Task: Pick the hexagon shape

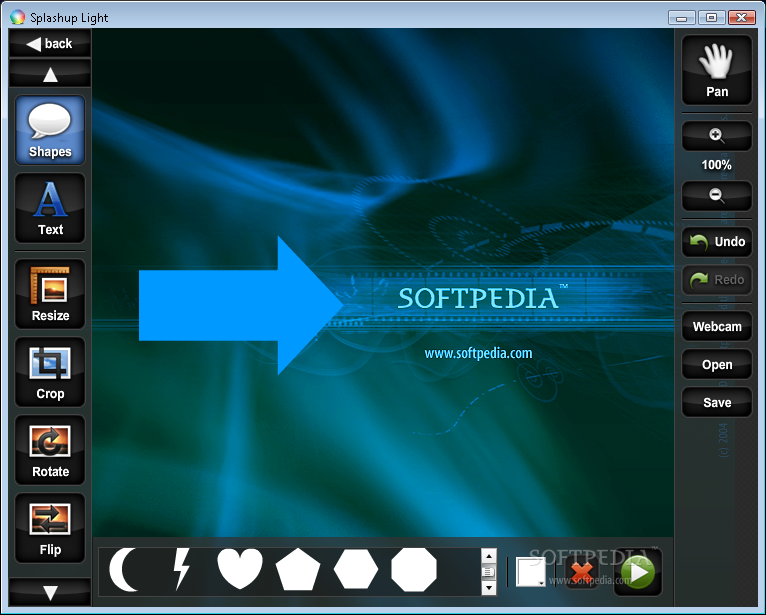Action: 356,569
